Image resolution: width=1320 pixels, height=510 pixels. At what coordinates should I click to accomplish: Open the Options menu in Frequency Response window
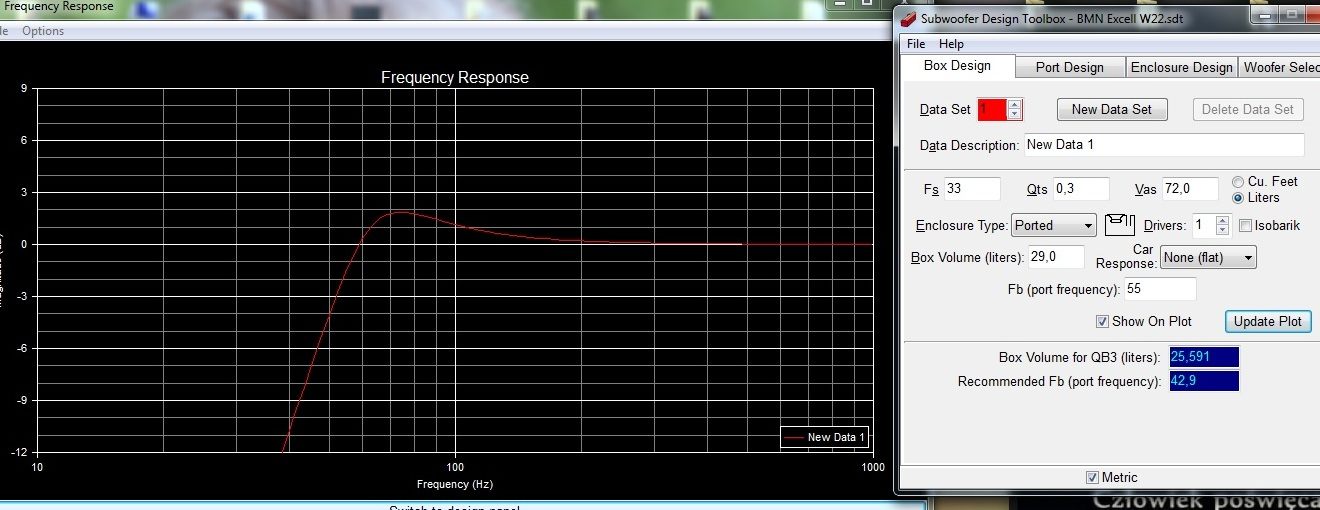[x=43, y=31]
